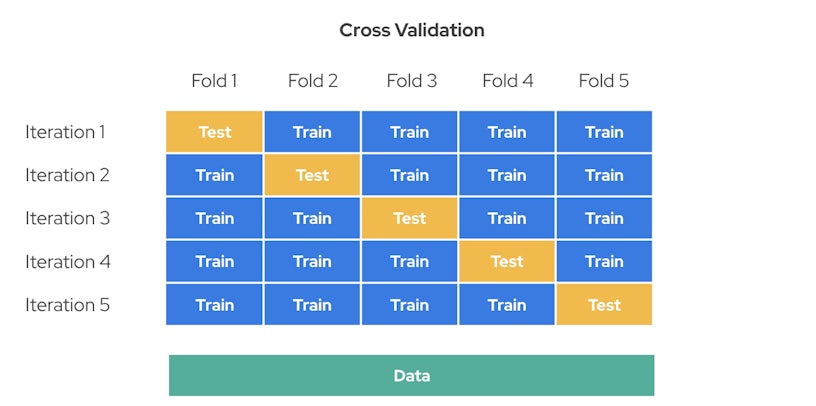Click the yellow Test cell in Iteration 3
The height and width of the screenshot is (406, 816).
[x=409, y=218]
